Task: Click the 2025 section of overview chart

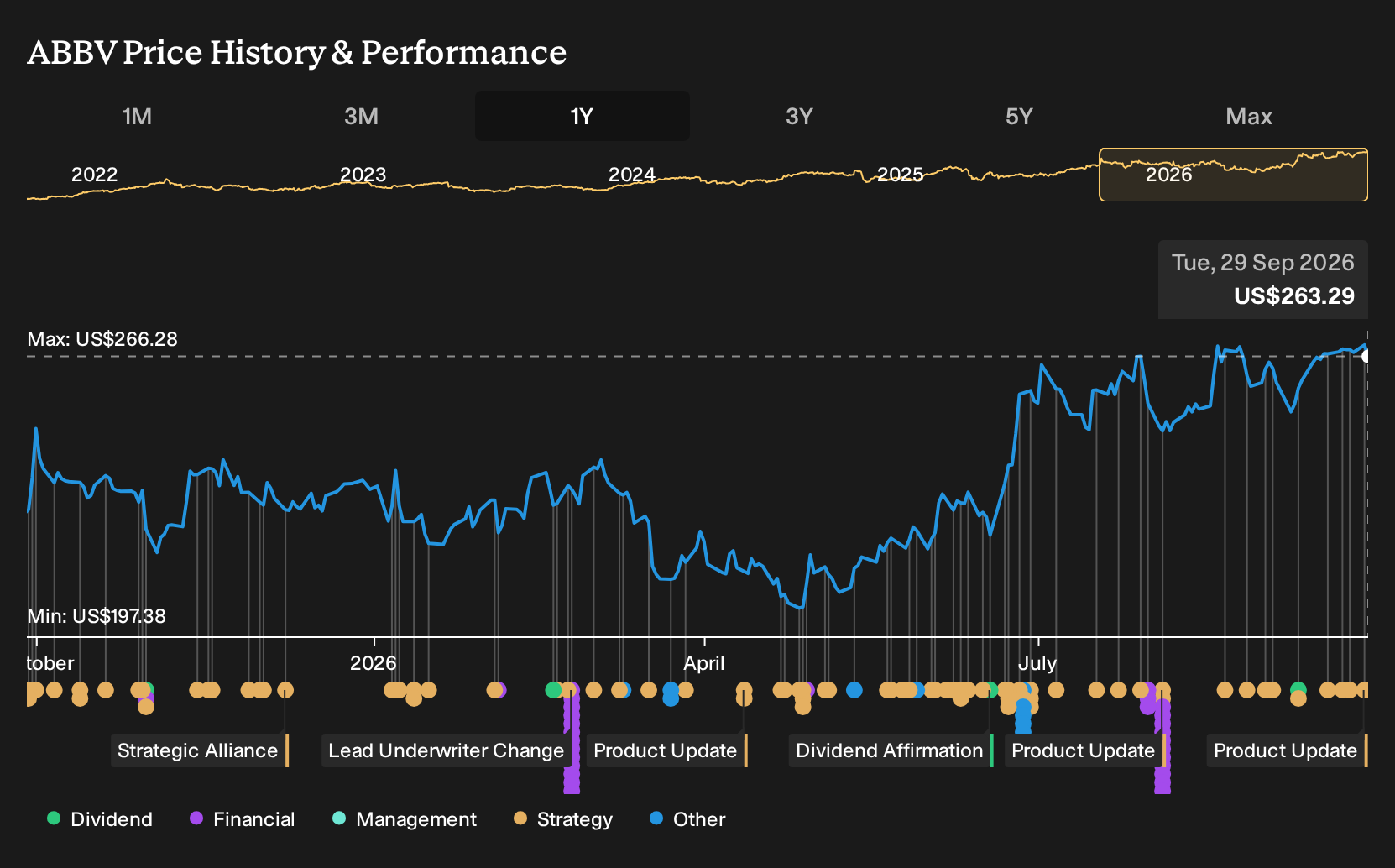Action: pos(900,175)
